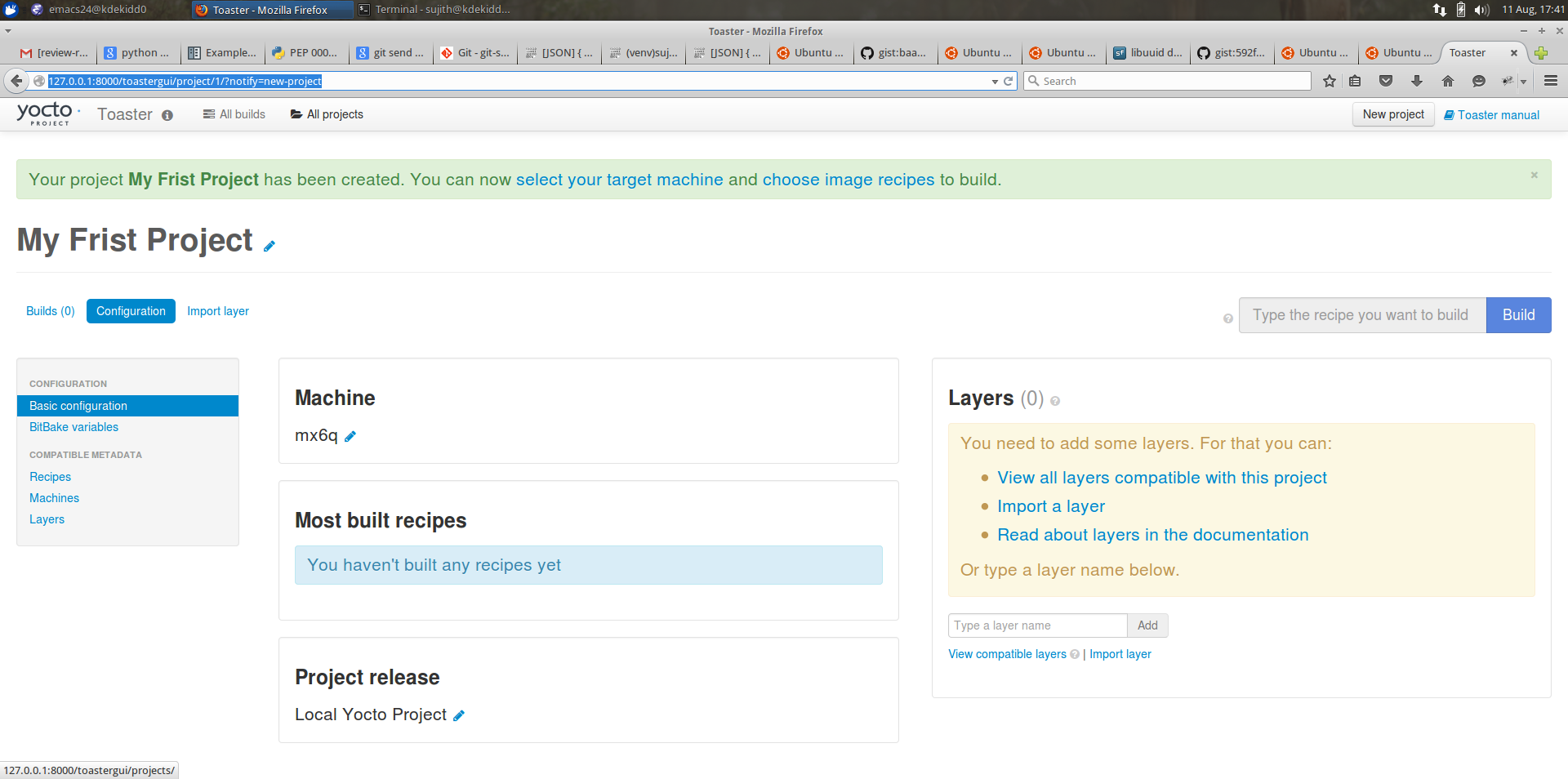The height and width of the screenshot is (779, 1568).
Task: Open All builds in Toaster navbar
Action: point(234,114)
